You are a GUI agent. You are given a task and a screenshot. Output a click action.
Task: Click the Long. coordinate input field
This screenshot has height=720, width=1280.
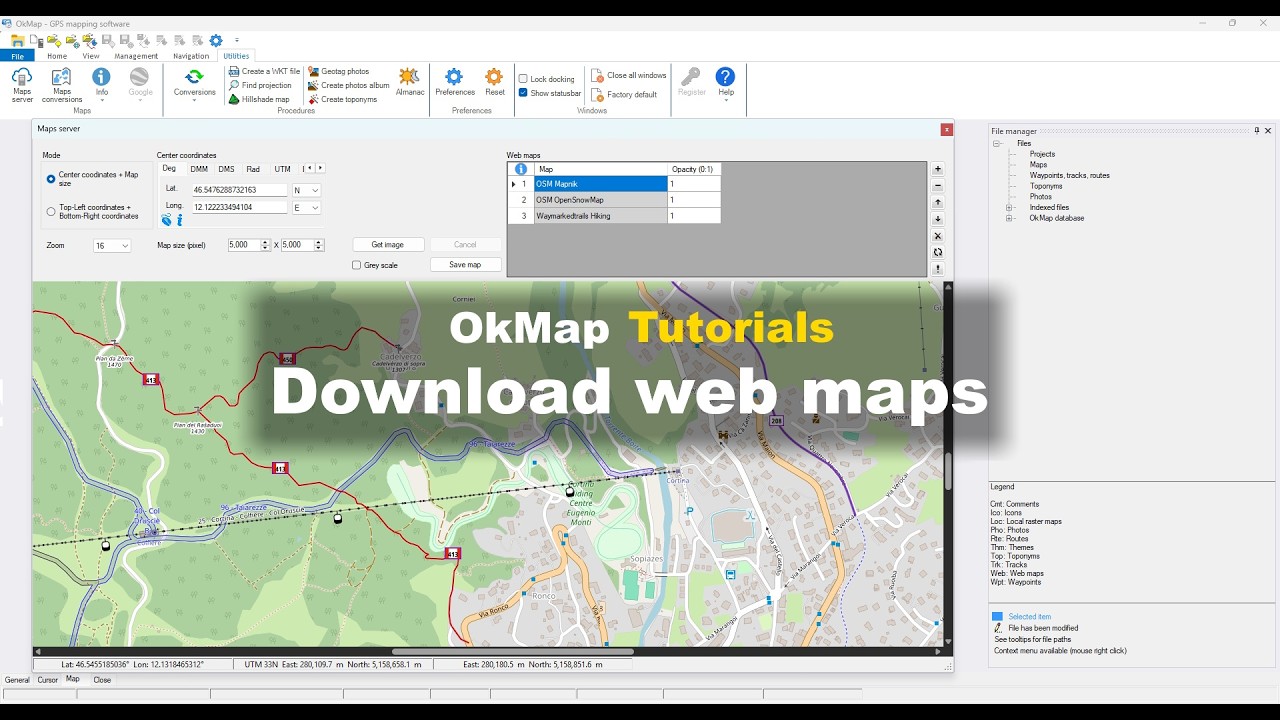pyautogui.click(x=239, y=208)
